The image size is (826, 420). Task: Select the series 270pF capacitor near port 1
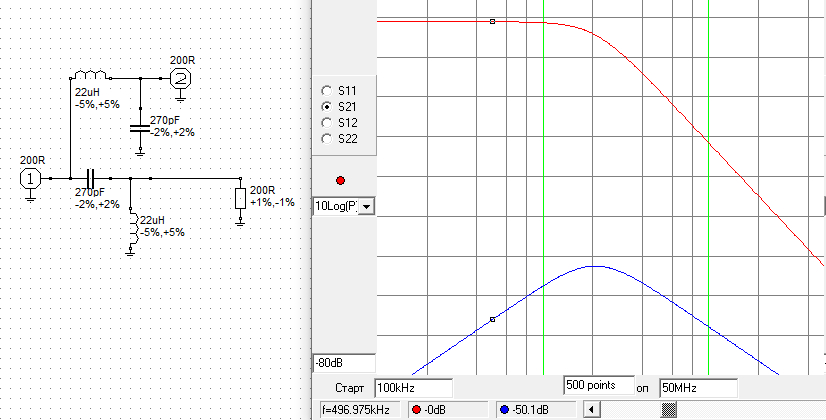tap(90, 178)
